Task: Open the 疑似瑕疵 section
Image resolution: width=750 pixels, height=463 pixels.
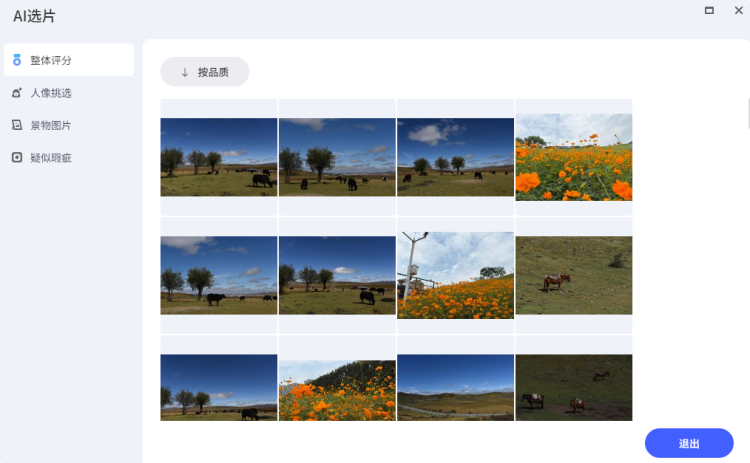Action: (69, 157)
